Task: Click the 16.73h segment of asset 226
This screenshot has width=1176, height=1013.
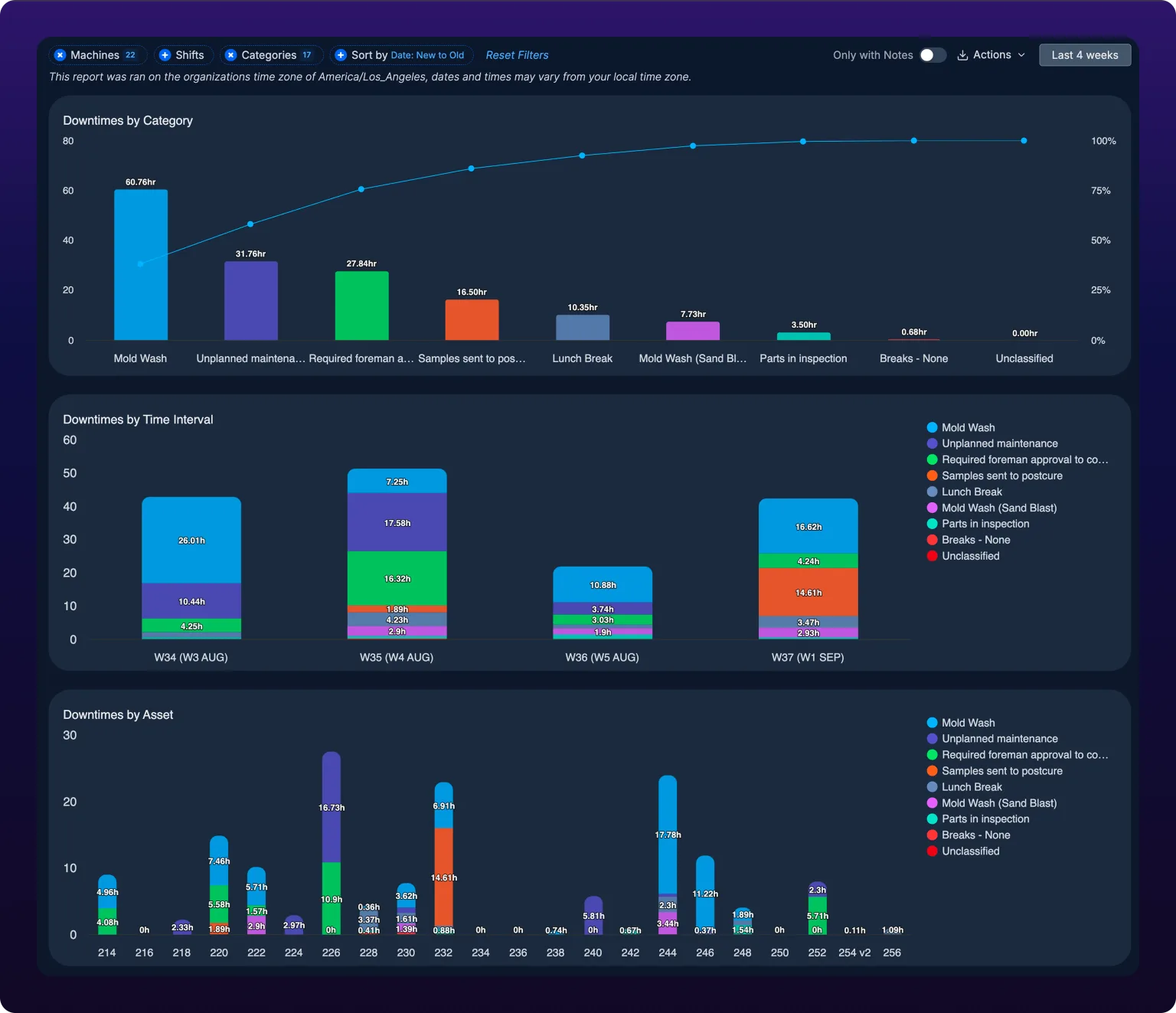Action: 332,807
